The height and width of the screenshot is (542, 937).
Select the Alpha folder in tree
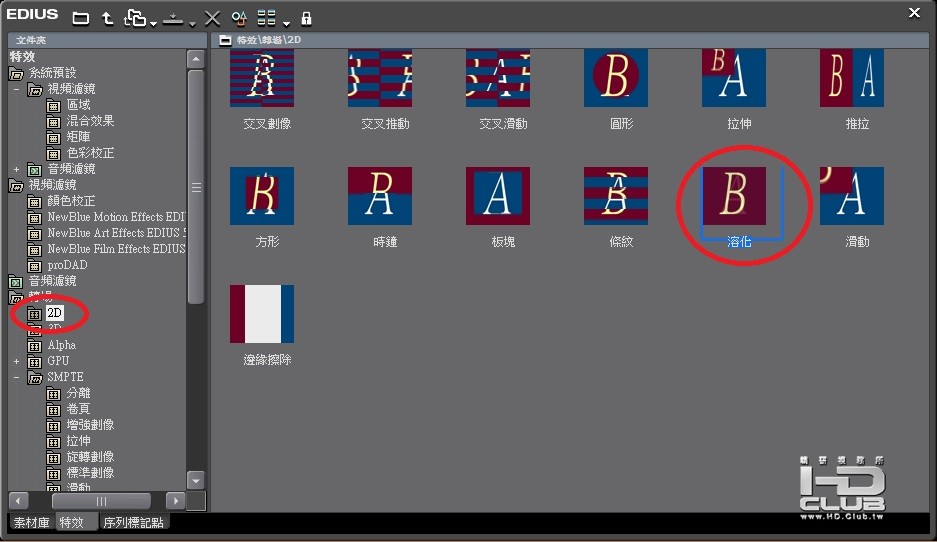tap(61, 345)
